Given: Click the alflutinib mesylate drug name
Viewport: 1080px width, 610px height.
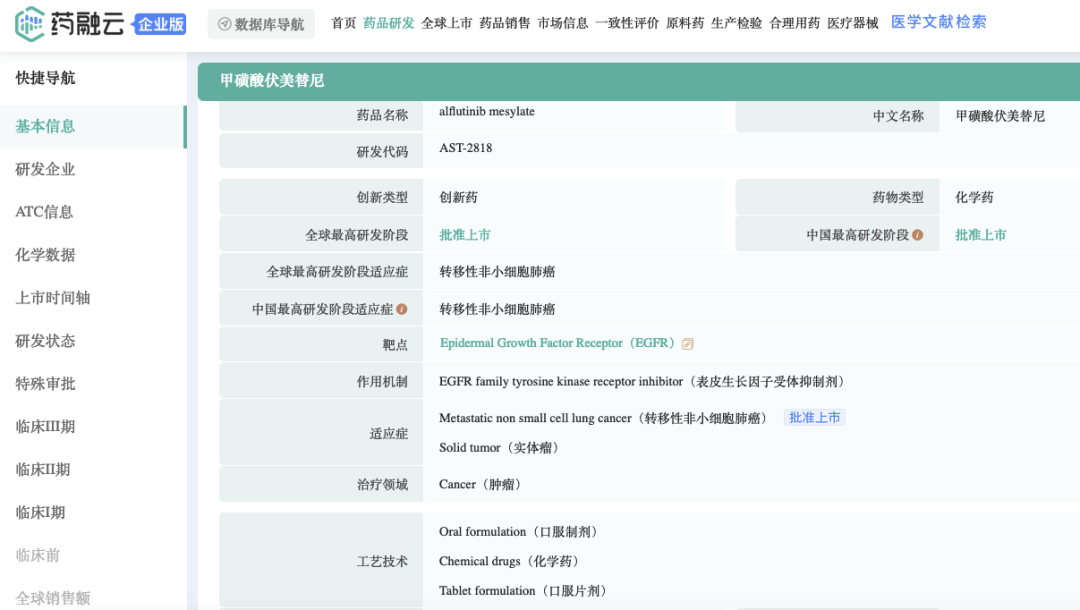Looking at the screenshot, I should pos(487,112).
